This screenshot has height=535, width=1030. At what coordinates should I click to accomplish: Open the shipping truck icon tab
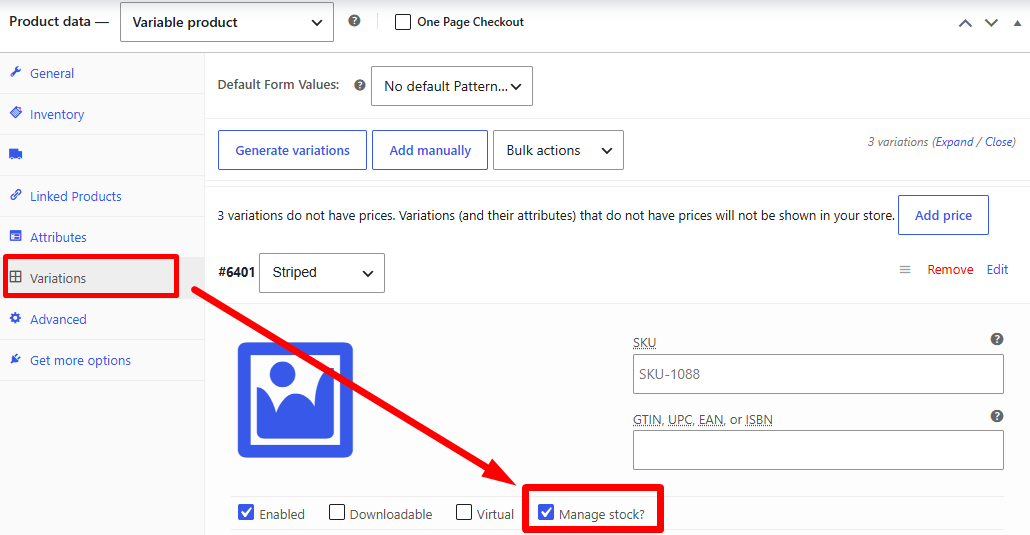16,154
